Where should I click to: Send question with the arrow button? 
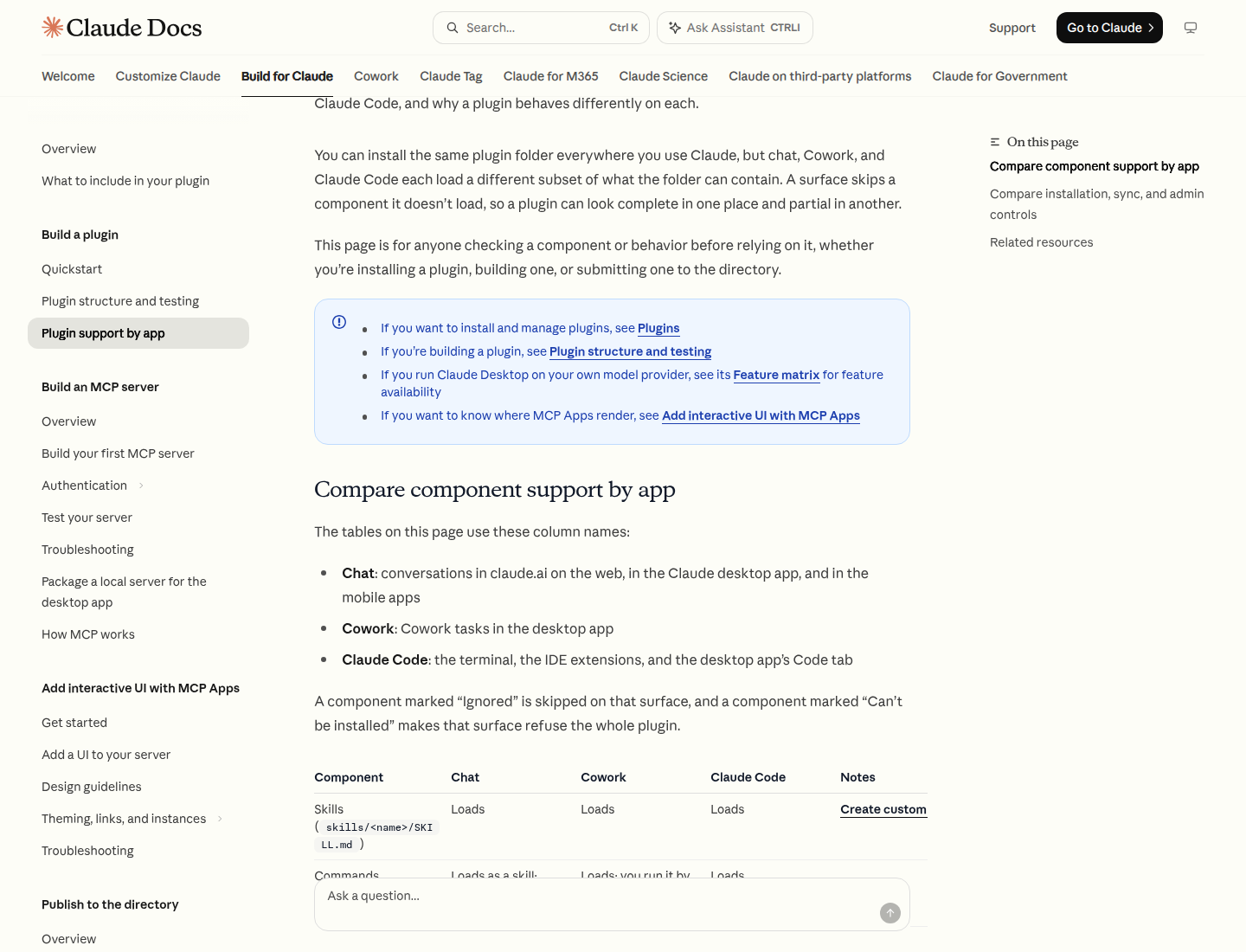point(890,913)
